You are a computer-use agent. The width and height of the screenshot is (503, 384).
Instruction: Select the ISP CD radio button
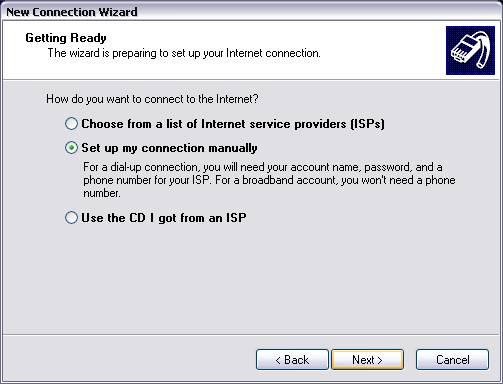point(71,218)
